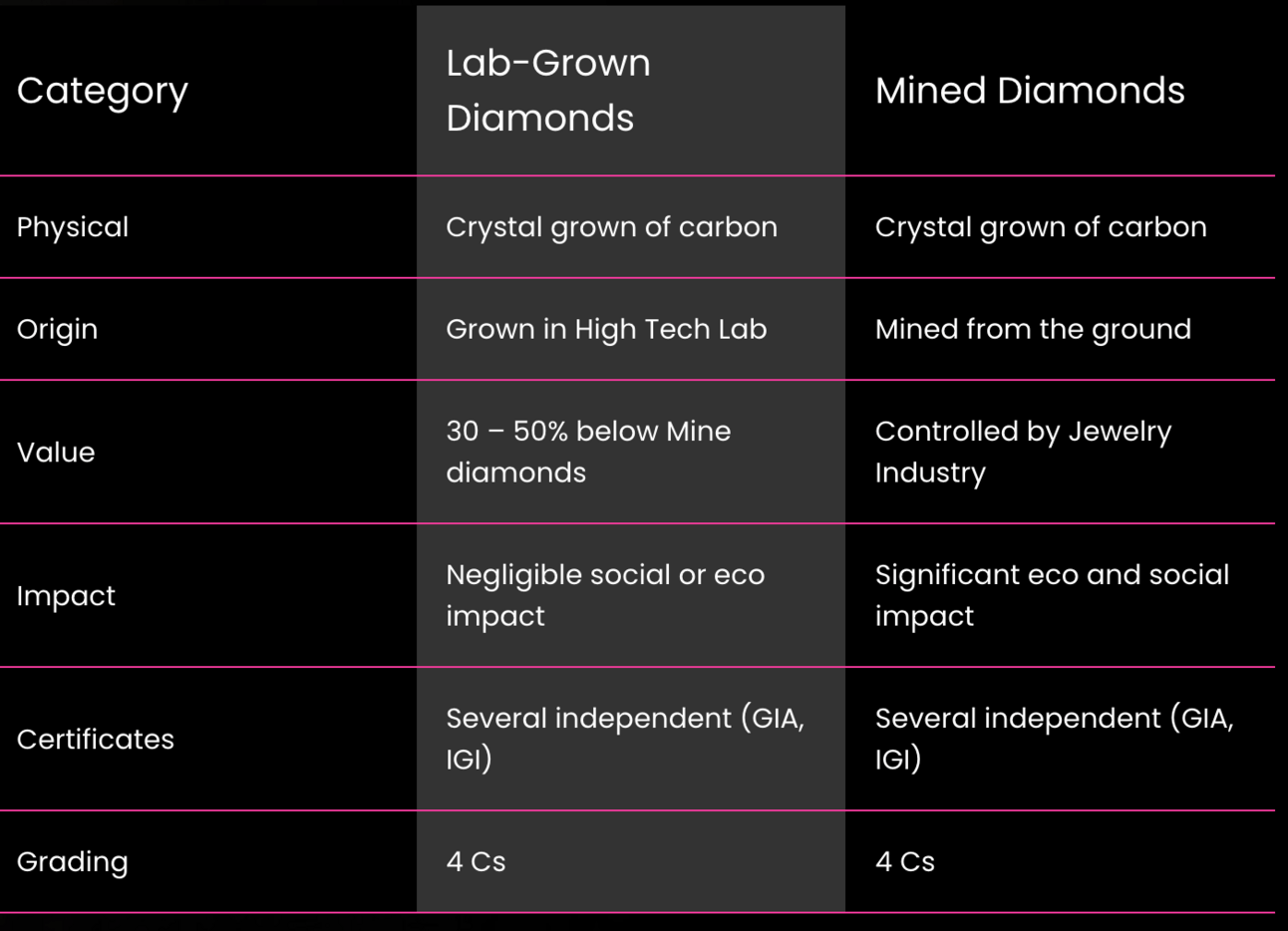The image size is (1288, 931).
Task: Click the Impact row label
Action: coord(66,596)
